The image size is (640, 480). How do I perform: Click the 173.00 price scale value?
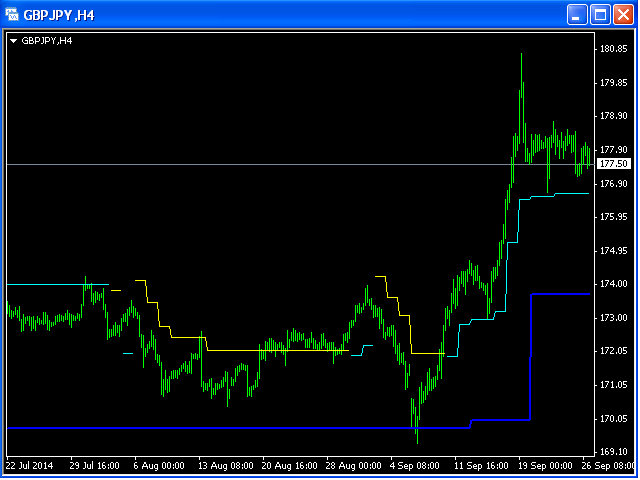(613, 318)
